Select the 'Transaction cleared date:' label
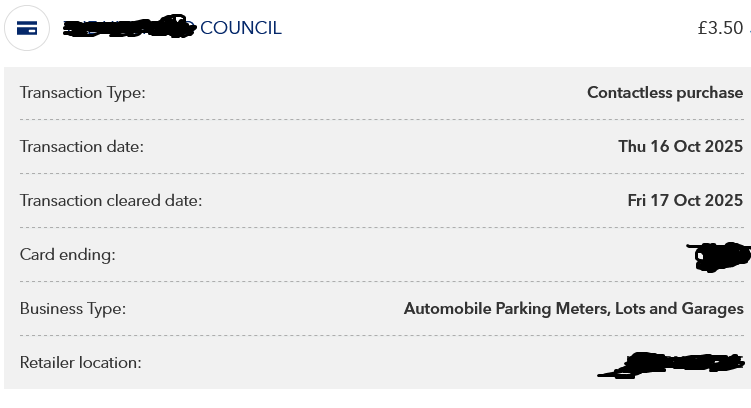The width and height of the screenshot is (751, 408). click(111, 201)
